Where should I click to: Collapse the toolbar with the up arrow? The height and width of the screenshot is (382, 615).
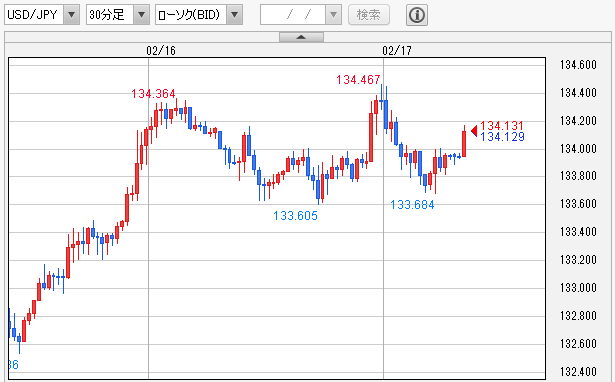pos(301,37)
